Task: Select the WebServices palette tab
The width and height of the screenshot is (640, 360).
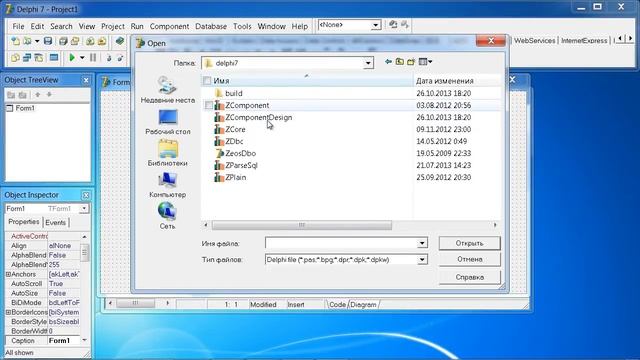Action: pos(534,40)
